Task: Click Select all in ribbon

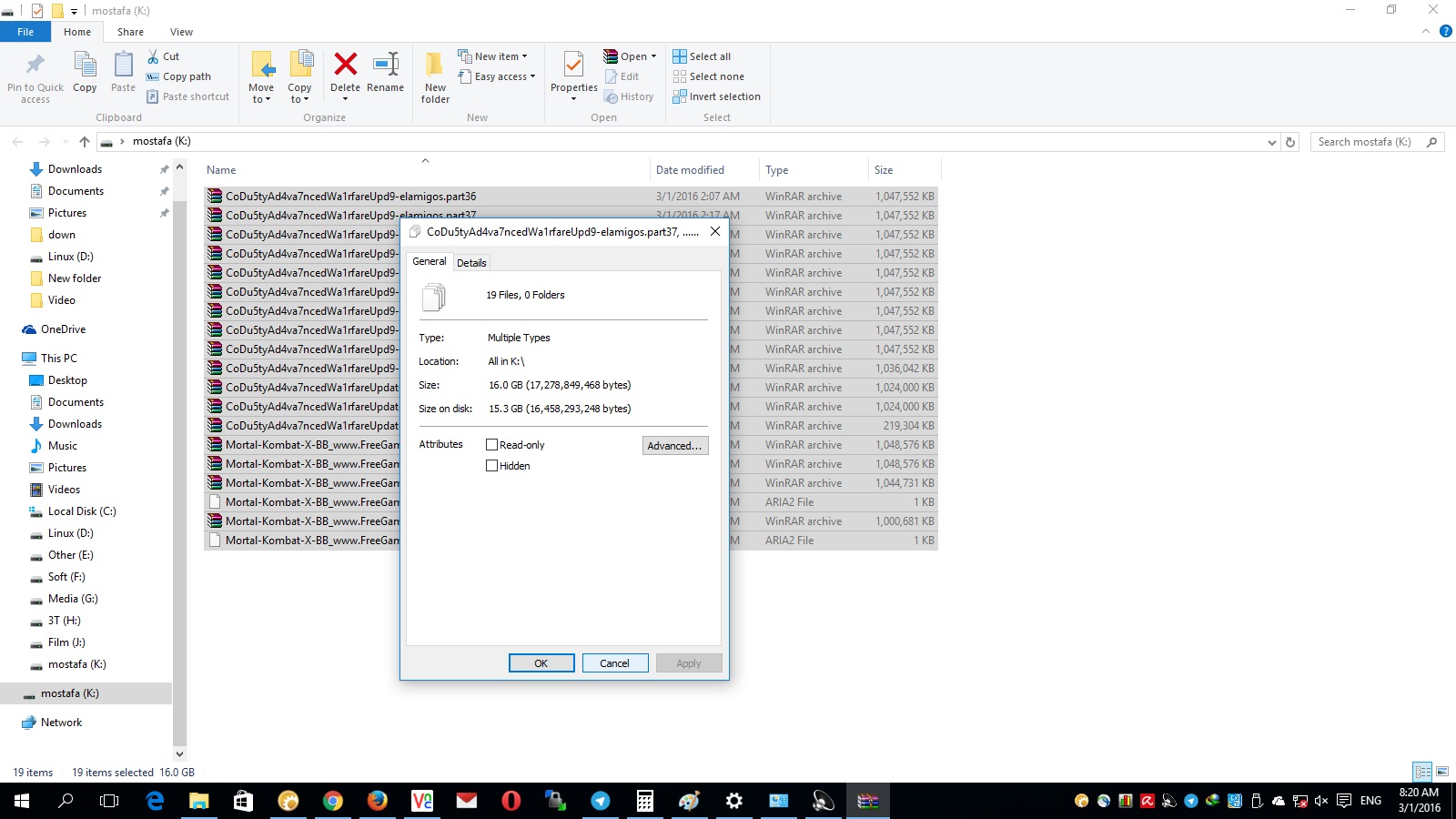Action: pos(702,56)
